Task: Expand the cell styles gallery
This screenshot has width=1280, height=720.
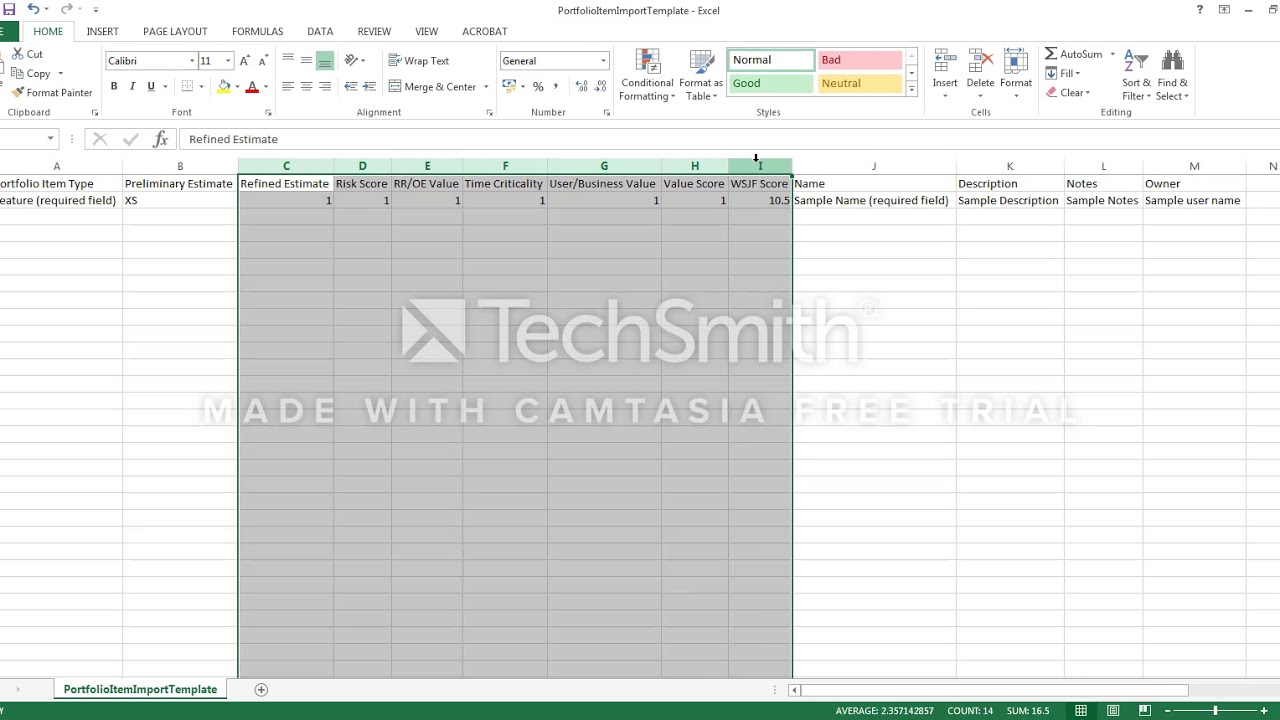Action: pyautogui.click(x=911, y=90)
